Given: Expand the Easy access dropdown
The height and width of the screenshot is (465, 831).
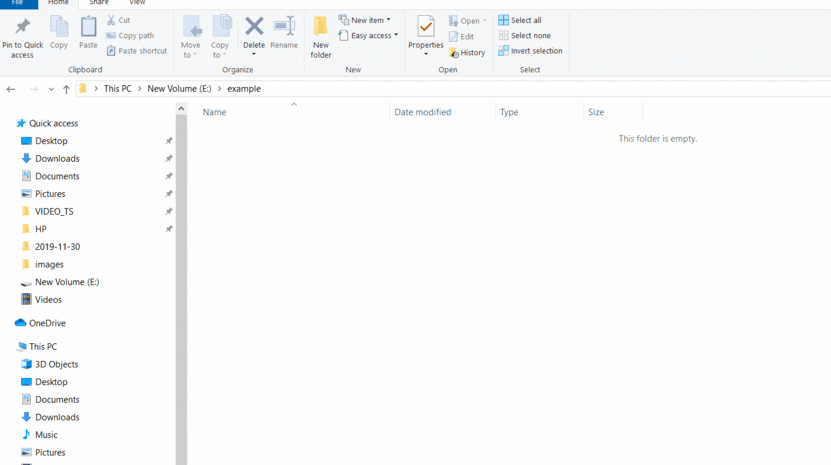Looking at the screenshot, I should (x=368, y=36).
